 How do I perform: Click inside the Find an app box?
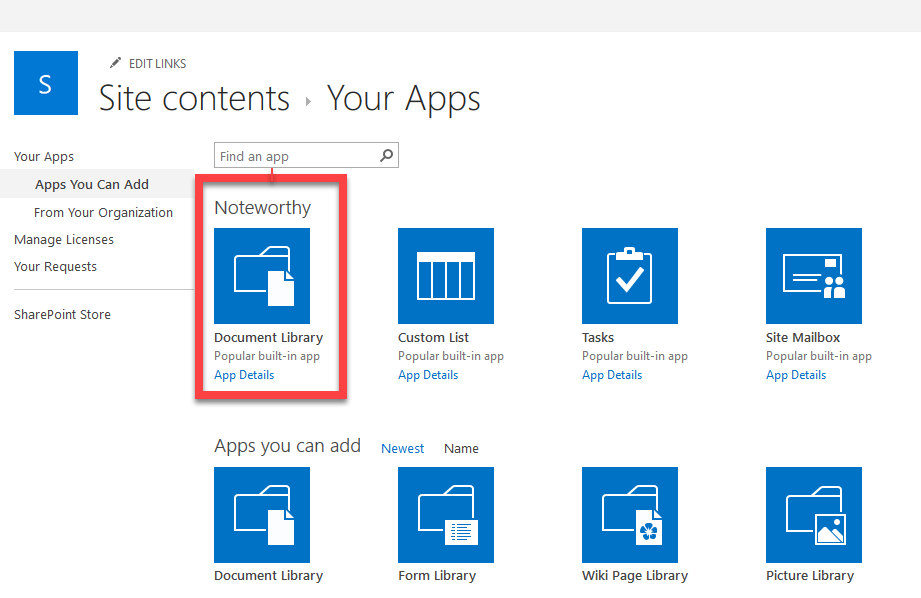click(295, 156)
